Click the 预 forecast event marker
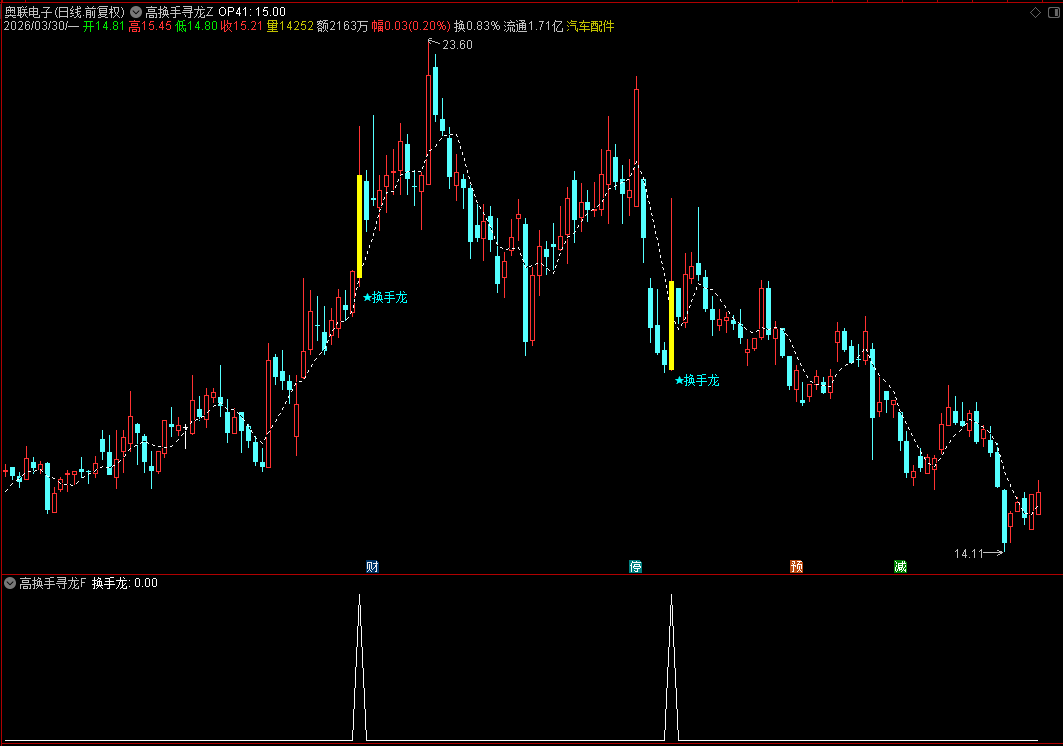The width and height of the screenshot is (1063, 746). coord(797,566)
